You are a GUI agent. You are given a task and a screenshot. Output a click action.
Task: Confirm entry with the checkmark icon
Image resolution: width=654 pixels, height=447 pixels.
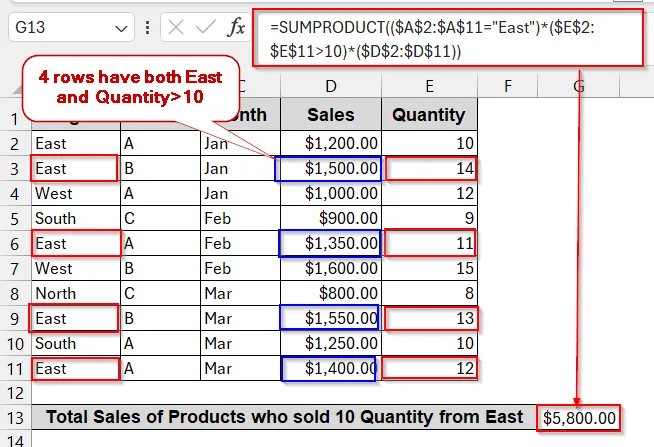click(205, 28)
